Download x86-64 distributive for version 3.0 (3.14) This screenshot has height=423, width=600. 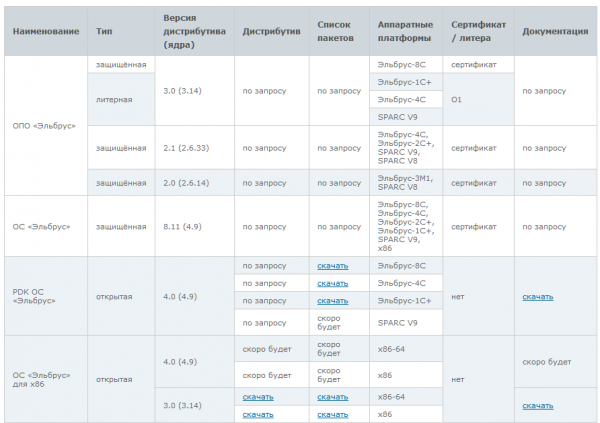(257, 397)
